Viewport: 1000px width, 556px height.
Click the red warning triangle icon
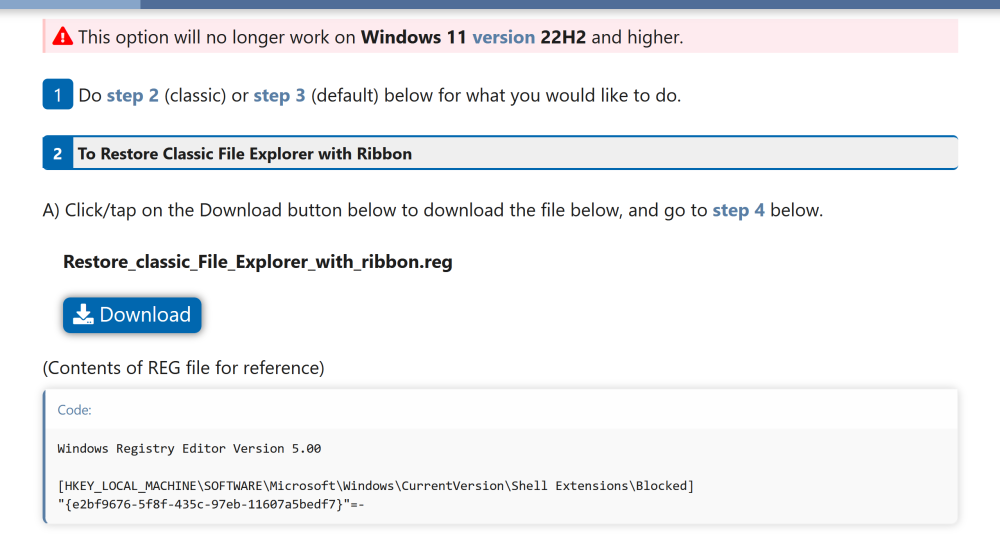[63, 37]
